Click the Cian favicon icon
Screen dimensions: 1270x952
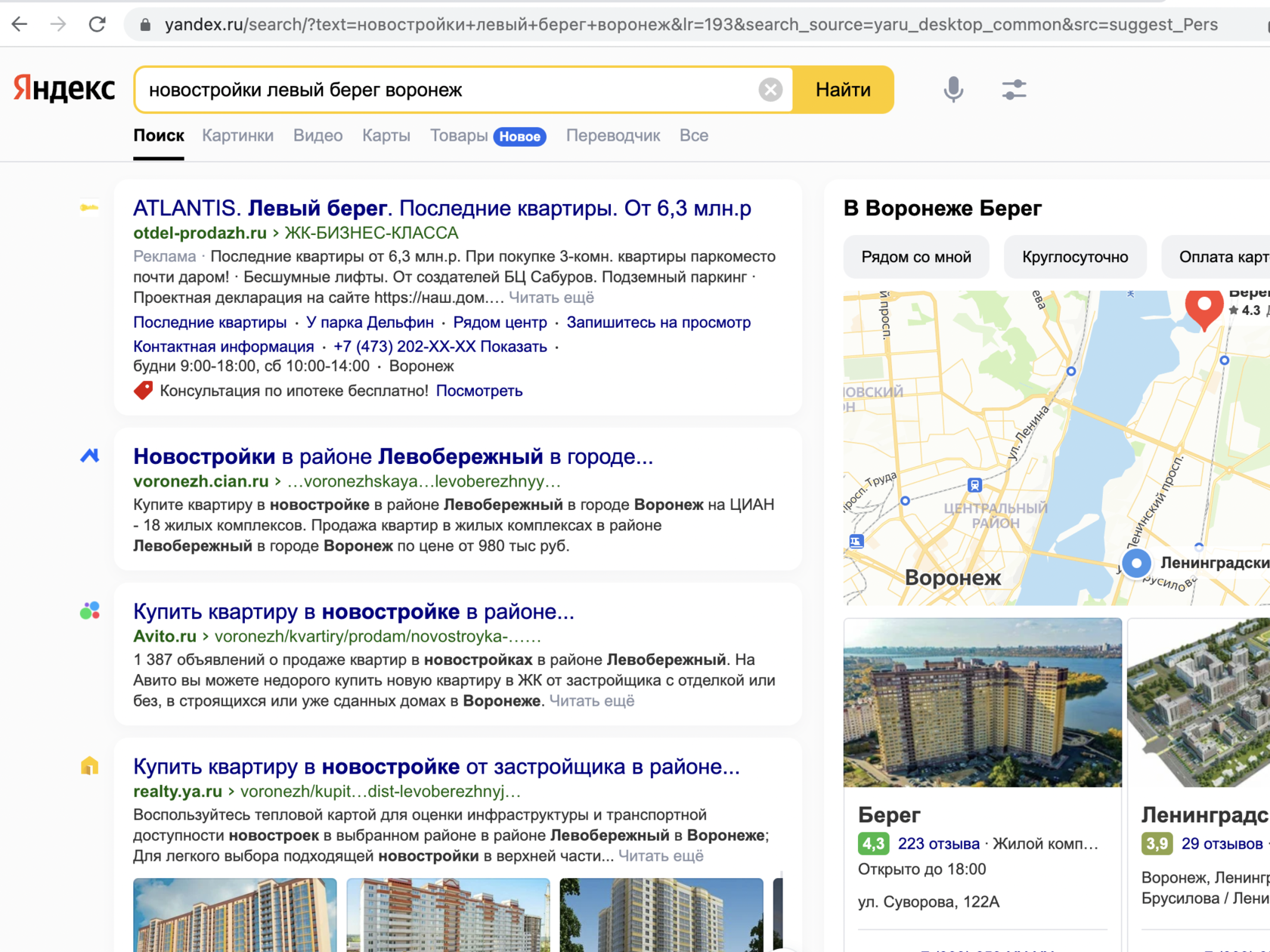point(90,456)
